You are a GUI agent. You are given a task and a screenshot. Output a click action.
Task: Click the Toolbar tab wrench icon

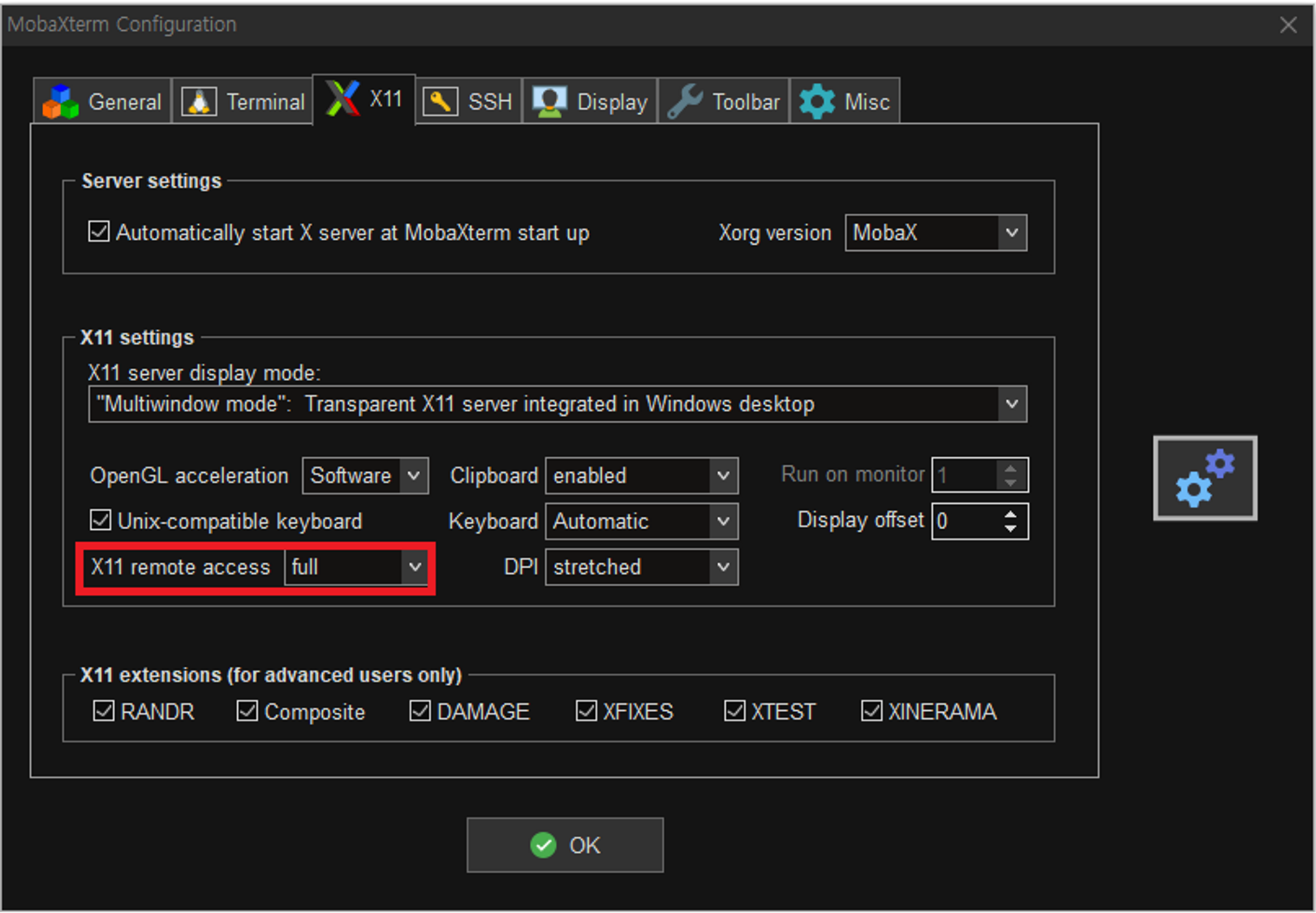685,102
